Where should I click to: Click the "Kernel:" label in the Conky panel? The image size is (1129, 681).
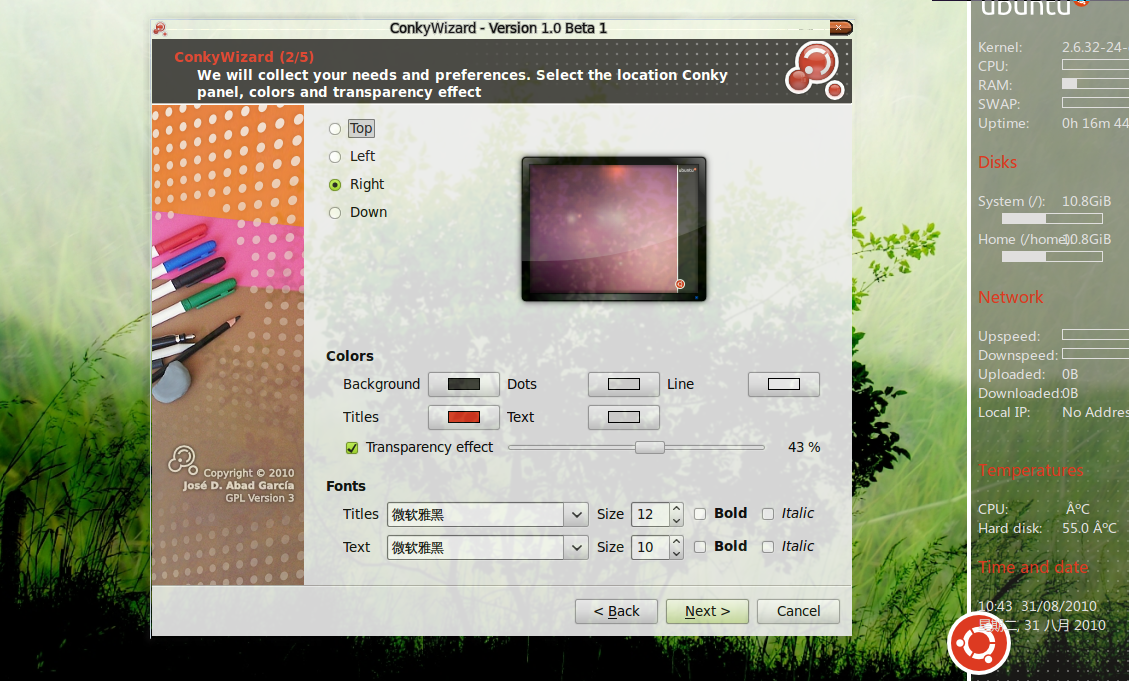coord(1000,48)
